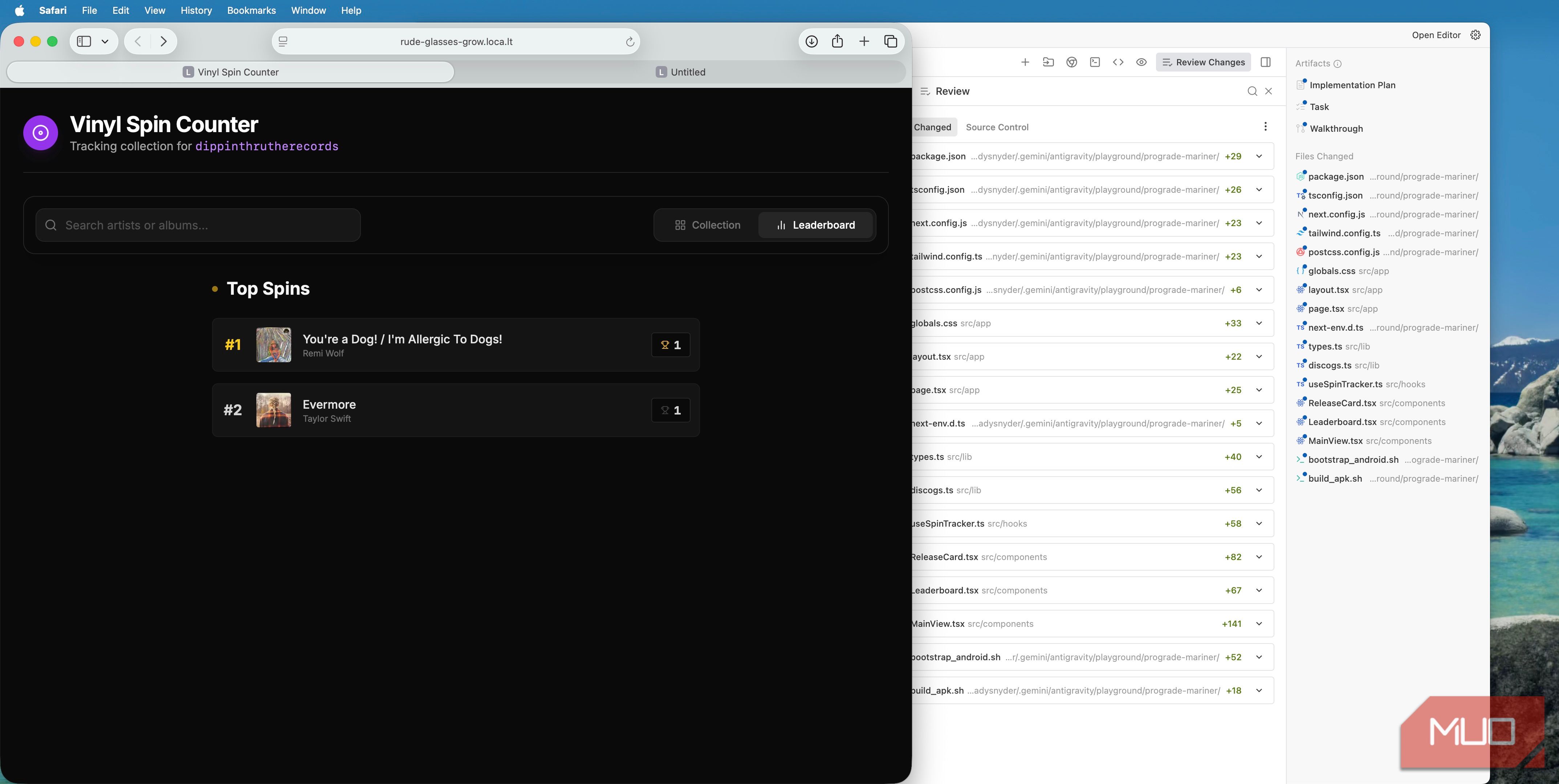1559x784 pixels.
Task: Switch to the Untitled Safari tab
Action: (x=680, y=72)
